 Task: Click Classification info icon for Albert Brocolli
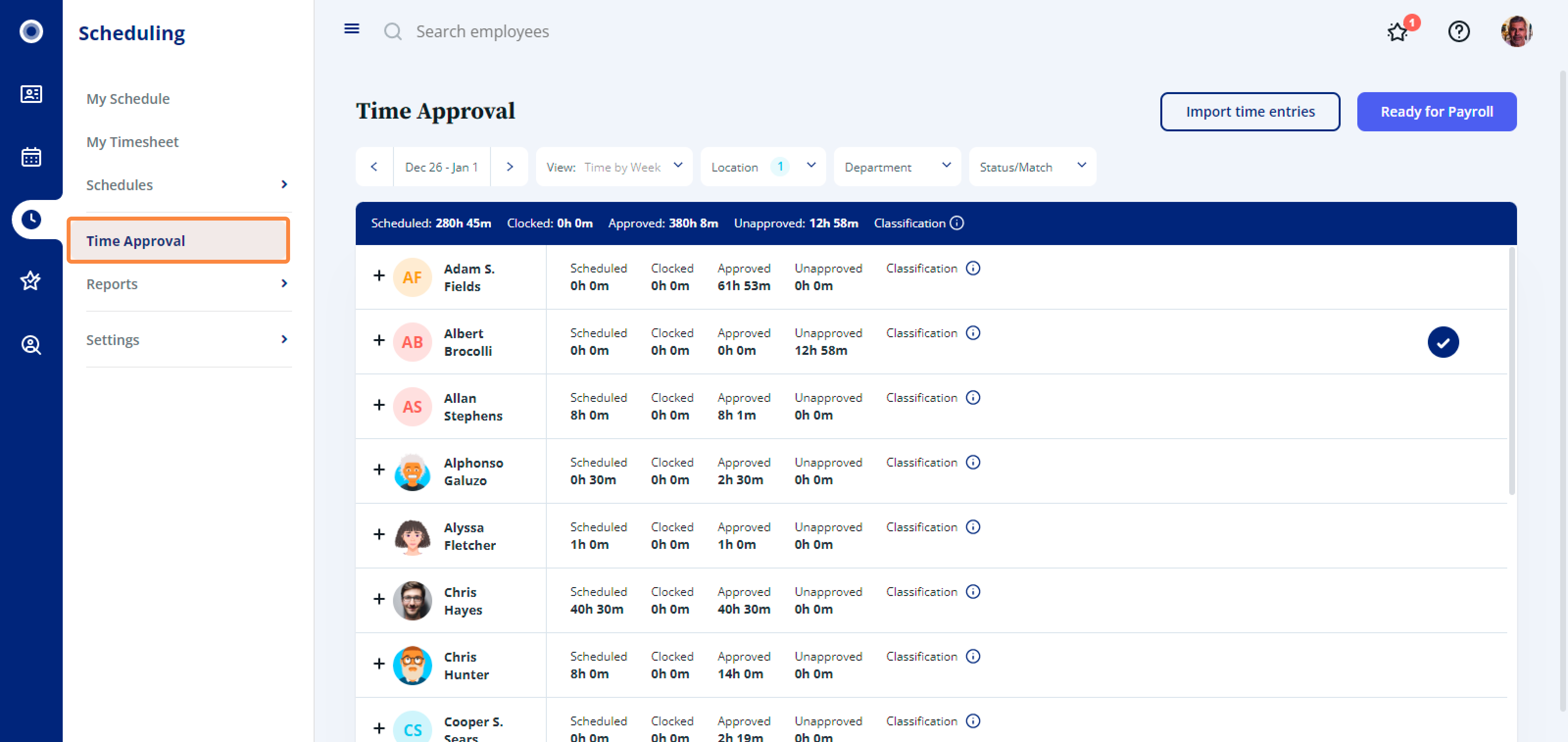tap(973, 332)
